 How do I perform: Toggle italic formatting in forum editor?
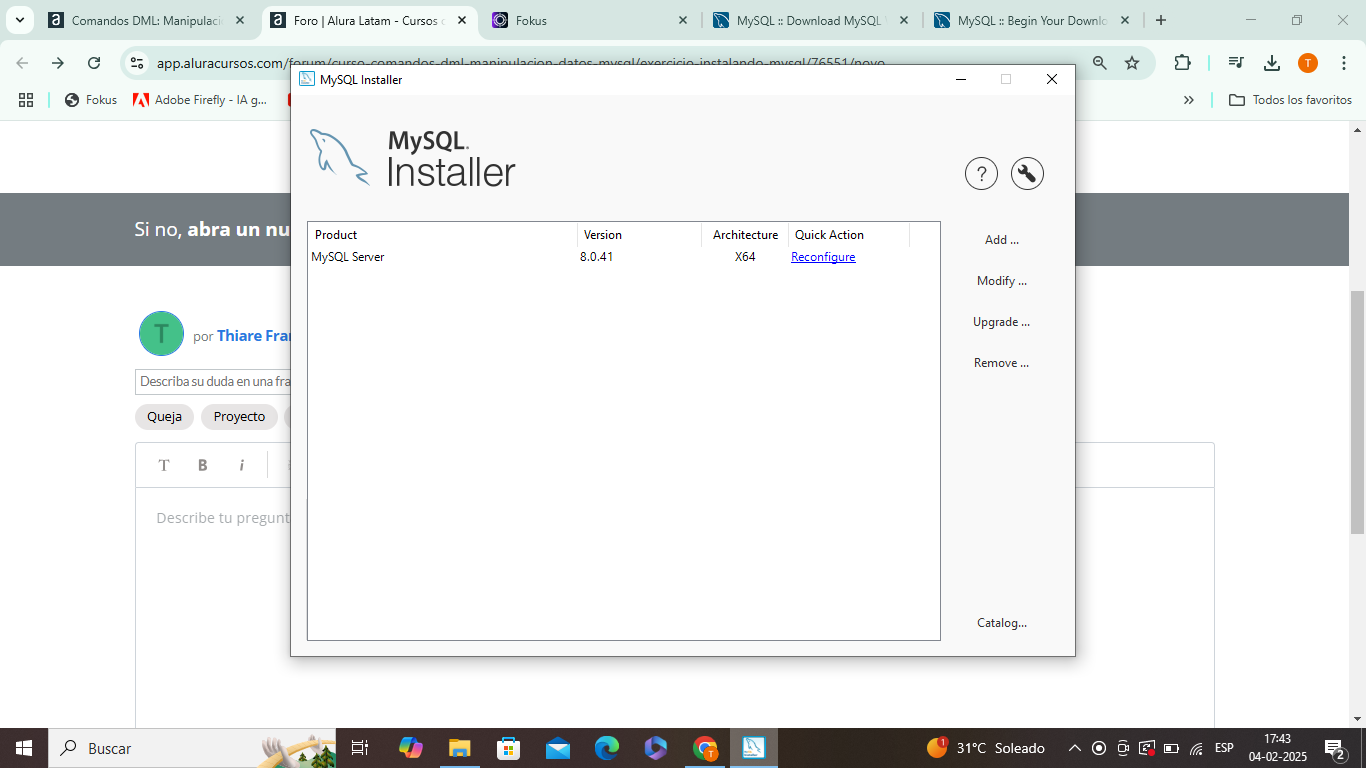[x=241, y=465]
